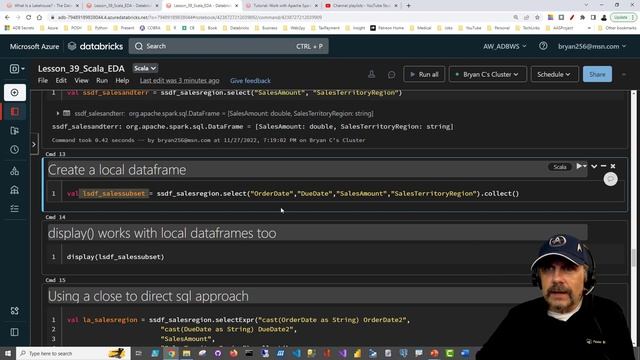
Task: Open the View menu
Action: 81,80
